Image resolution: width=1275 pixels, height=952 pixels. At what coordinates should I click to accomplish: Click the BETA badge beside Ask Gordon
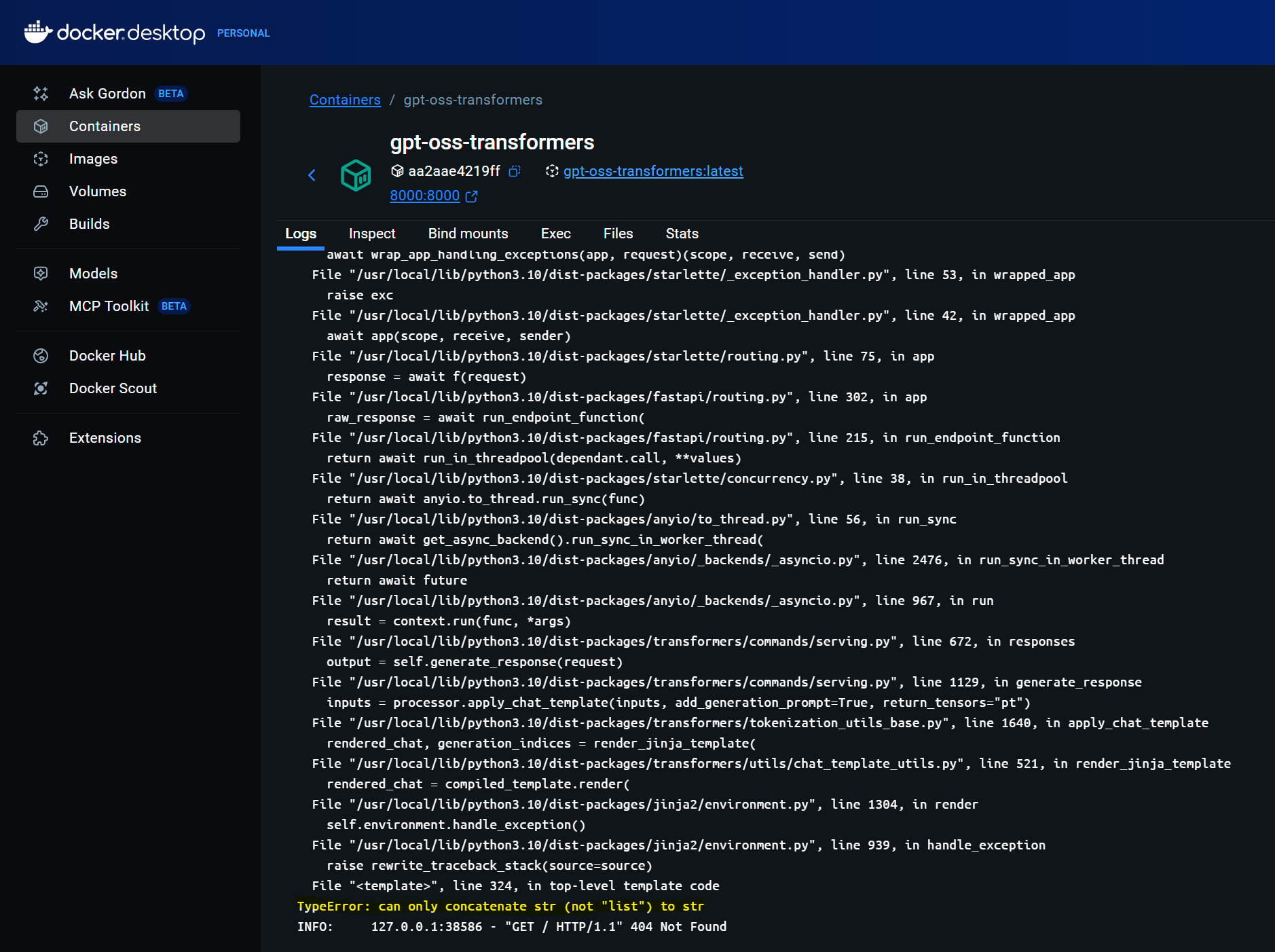point(171,94)
